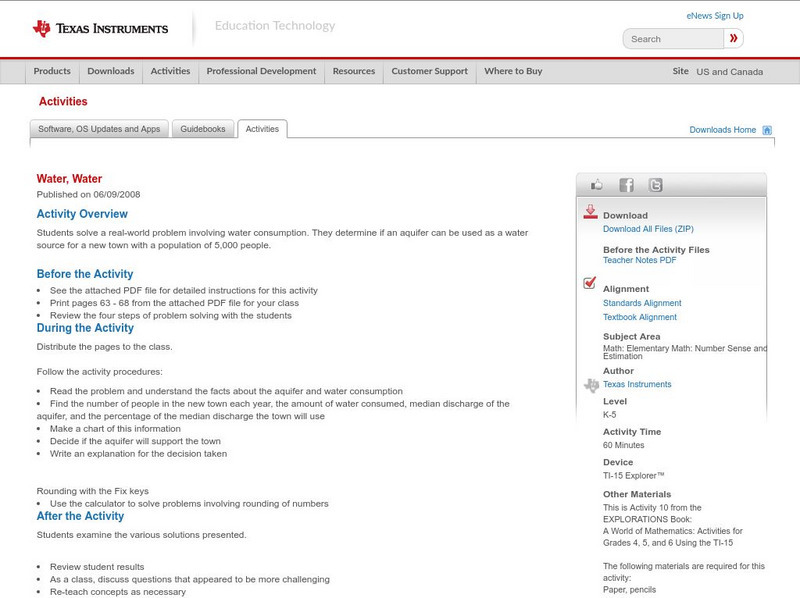
Task: Open the Where to Buy menu
Action: point(512,71)
